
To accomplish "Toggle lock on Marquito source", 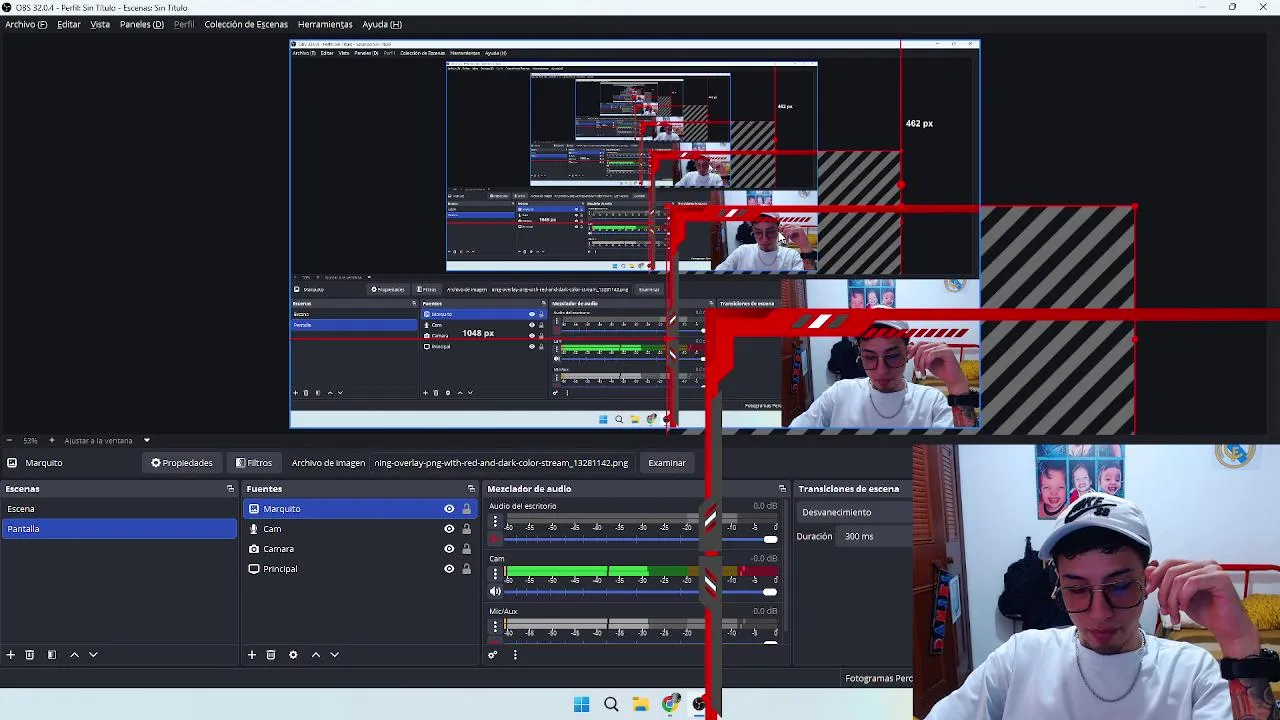I will pos(466,509).
